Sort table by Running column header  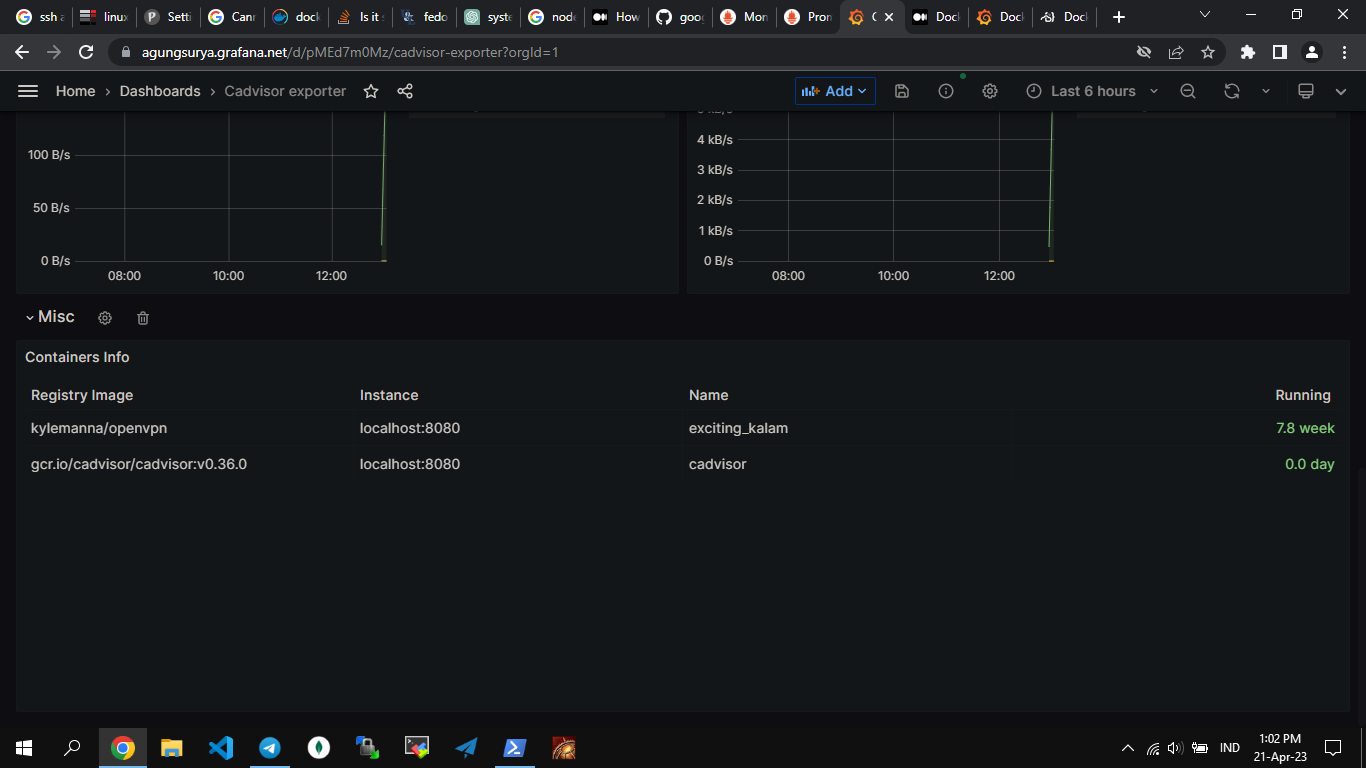[x=1302, y=395]
